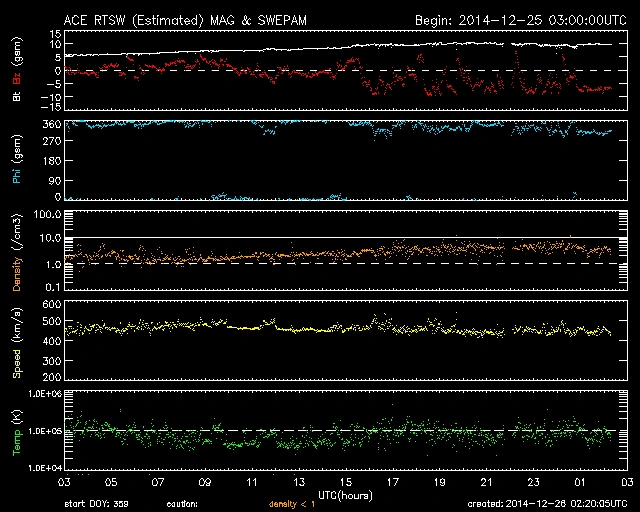Click the green Temp (K) axis label

pos(18,428)
